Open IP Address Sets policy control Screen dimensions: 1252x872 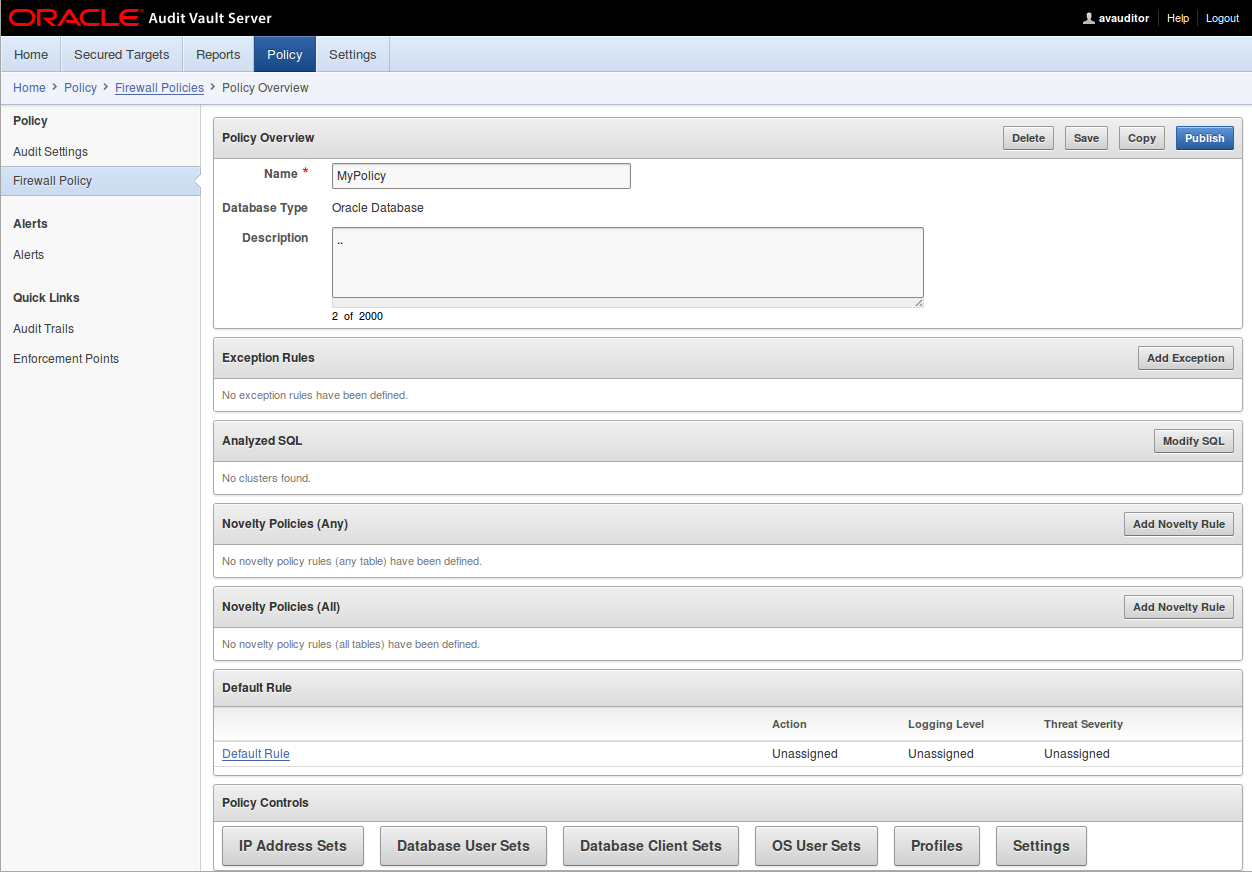point(293,846)
